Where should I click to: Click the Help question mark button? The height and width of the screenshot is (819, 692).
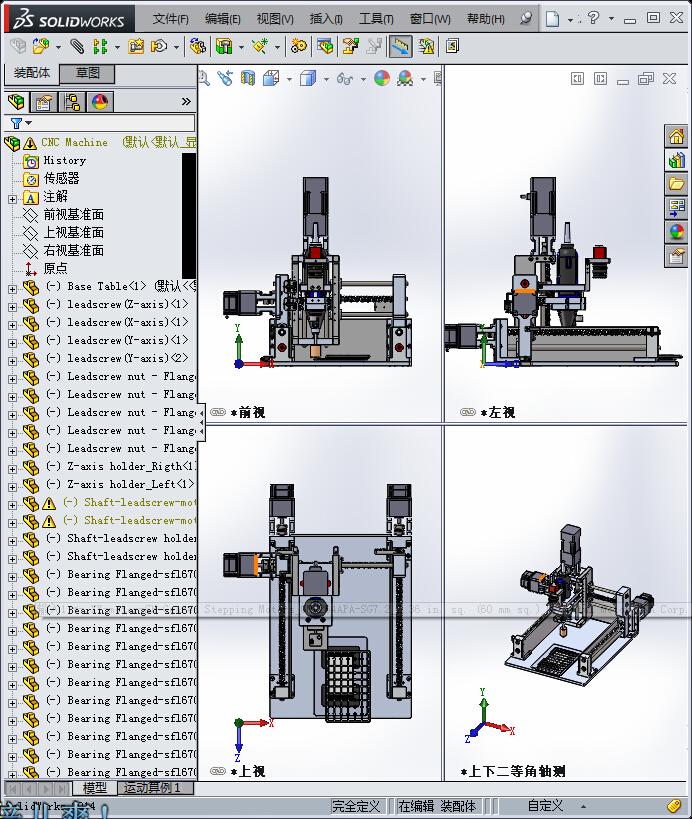coord(593,18)
